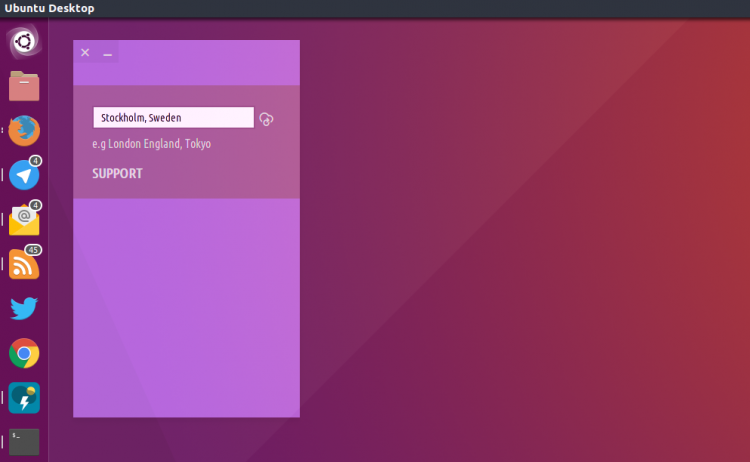Open the Ubuntu Dash launcher

[x=24, y=42]
